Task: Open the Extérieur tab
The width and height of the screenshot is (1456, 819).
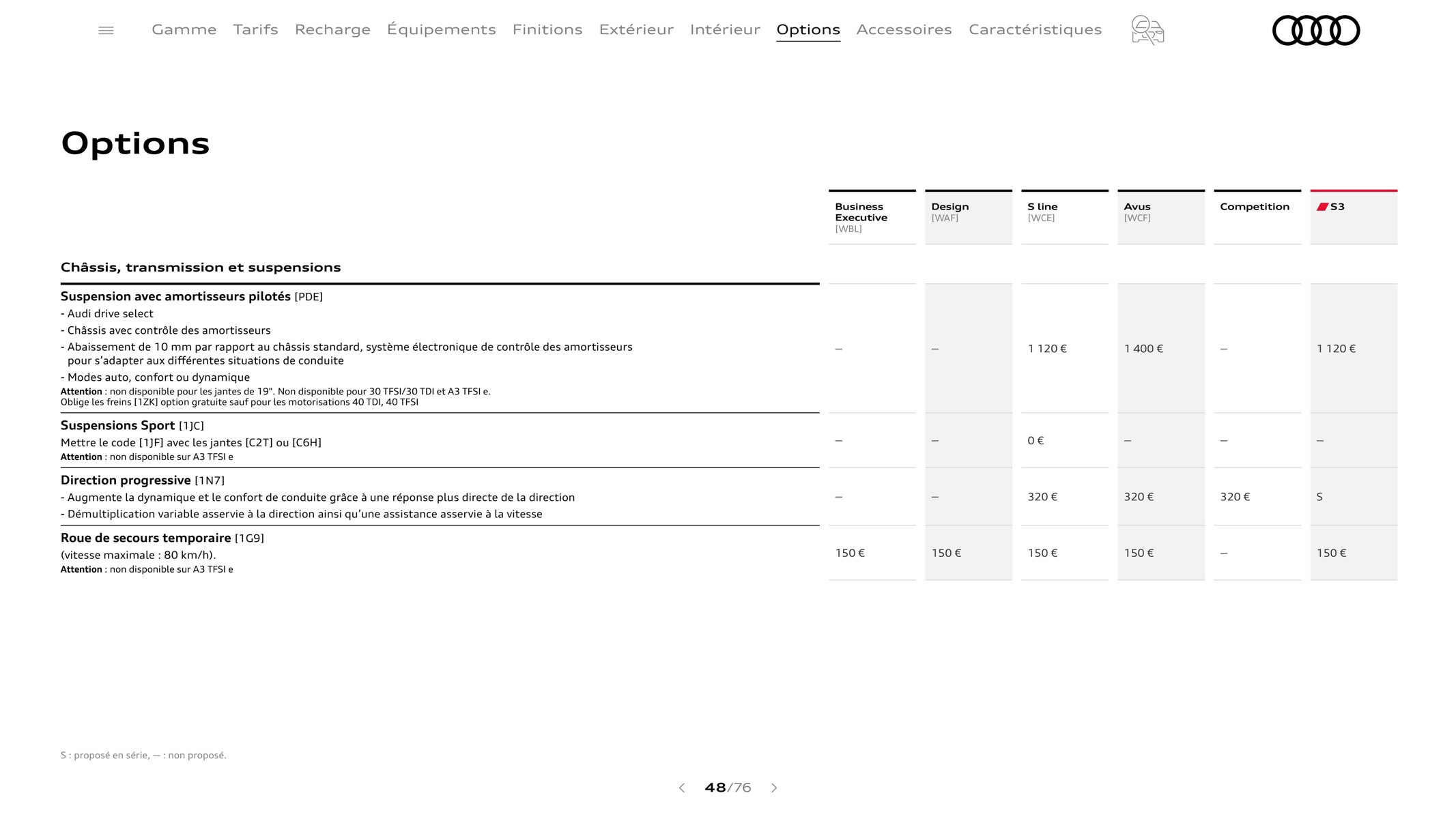Action: tap(636, 29)
